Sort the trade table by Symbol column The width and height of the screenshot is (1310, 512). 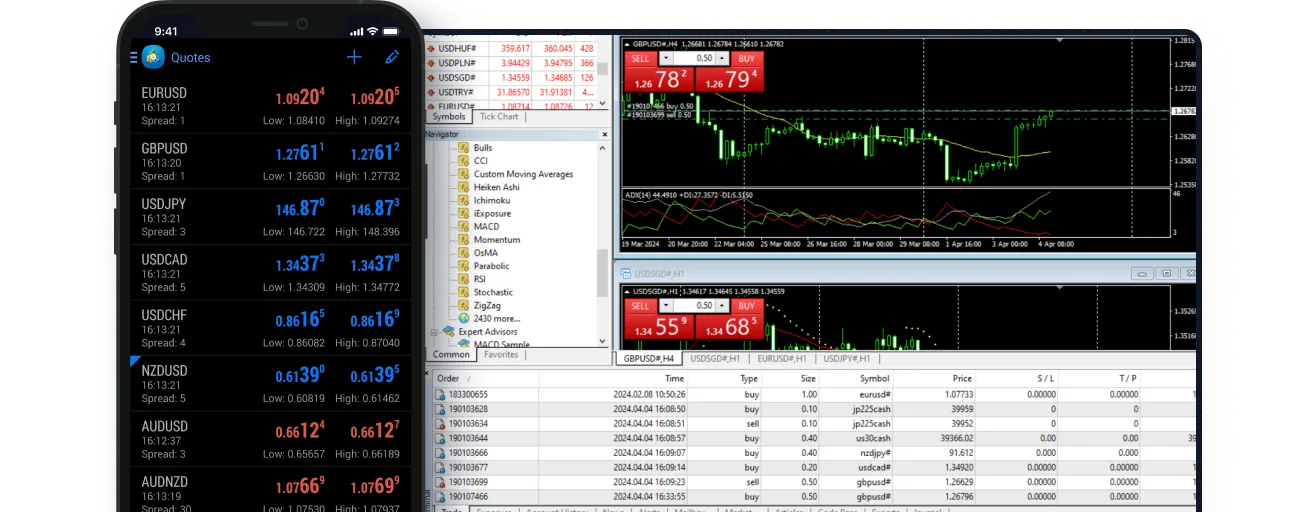857,378
